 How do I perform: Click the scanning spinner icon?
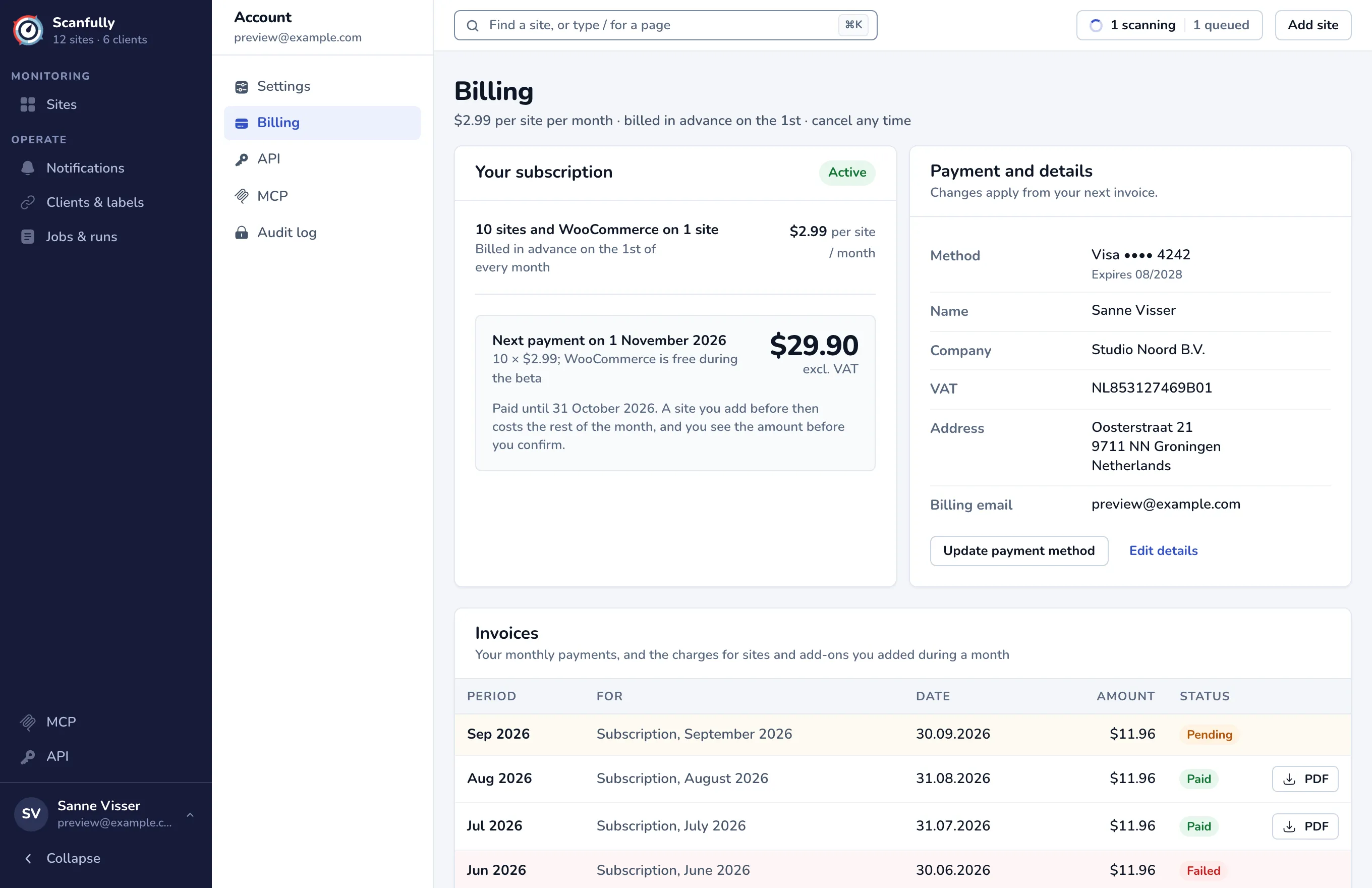(x=1096, y=25)
